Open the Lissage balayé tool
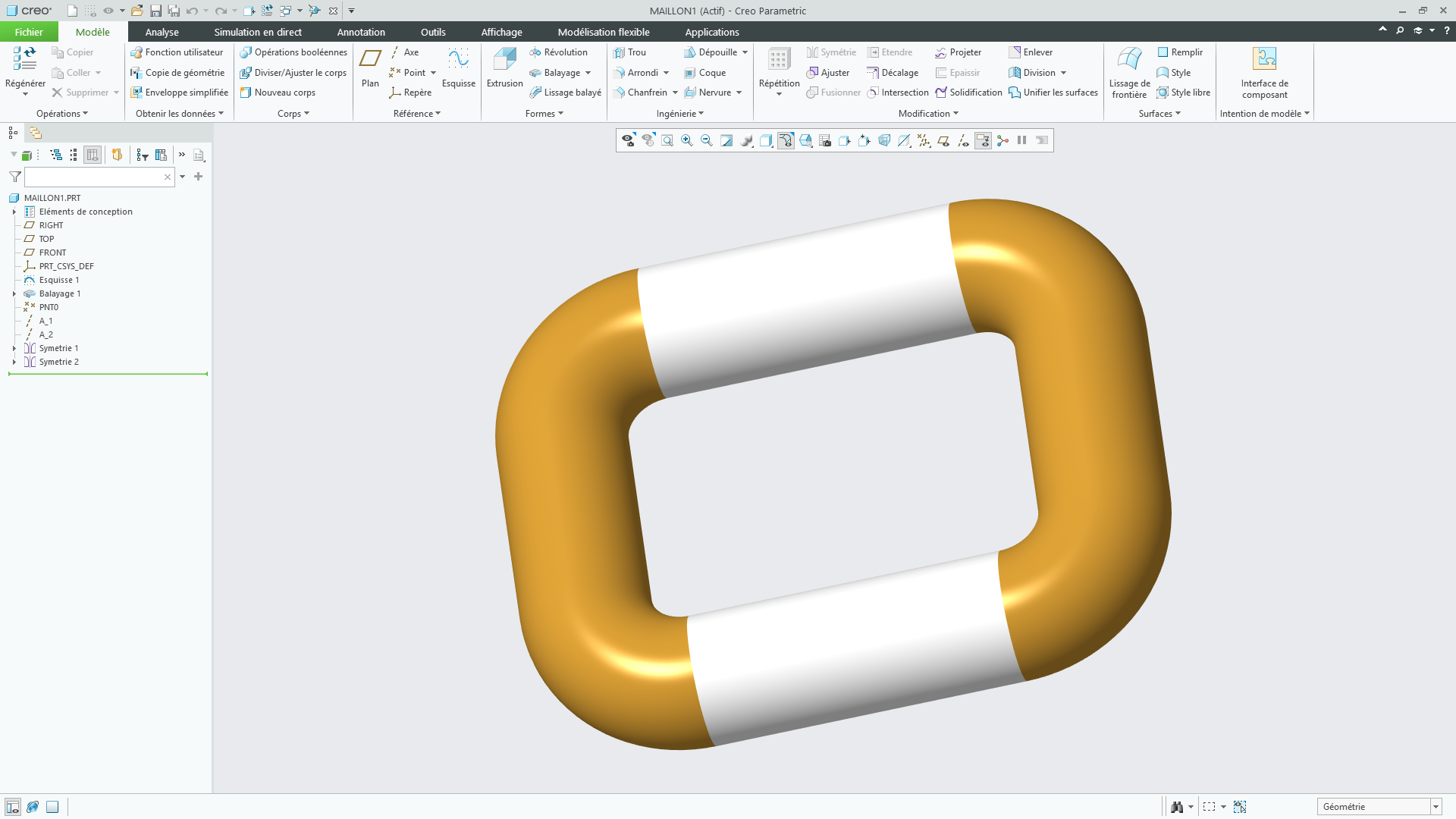The width and height of the screenshot is (1456, 819). (565, 93)
